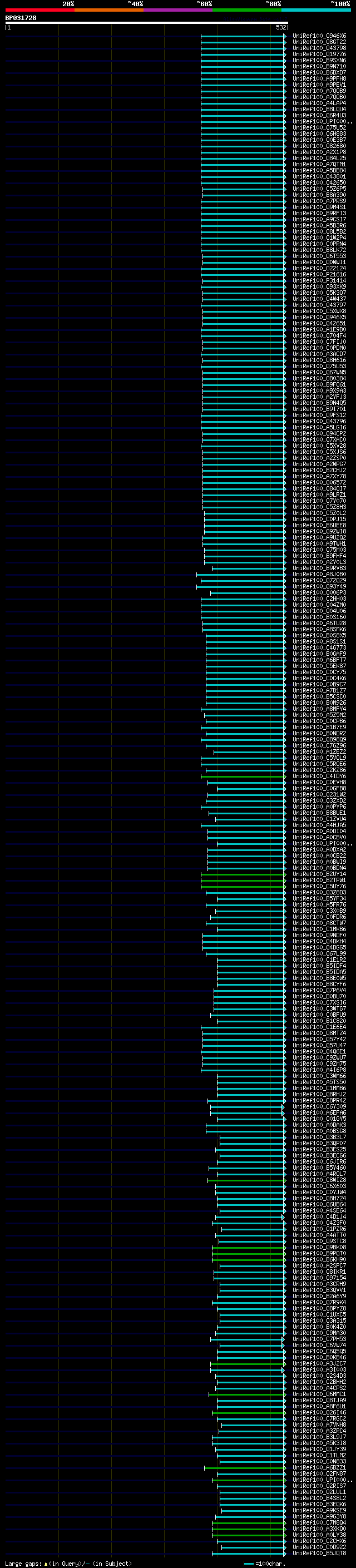Select the UniRef100_Q231W2 label
The height and width of the screenshot is (1568, 356).
pos(319,795)
